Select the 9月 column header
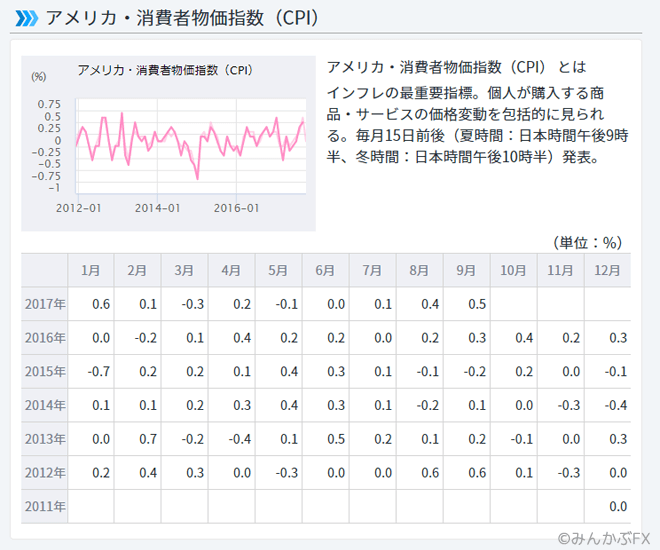The width and height of the screenshot is (660, 550). [x=467, y=270]
